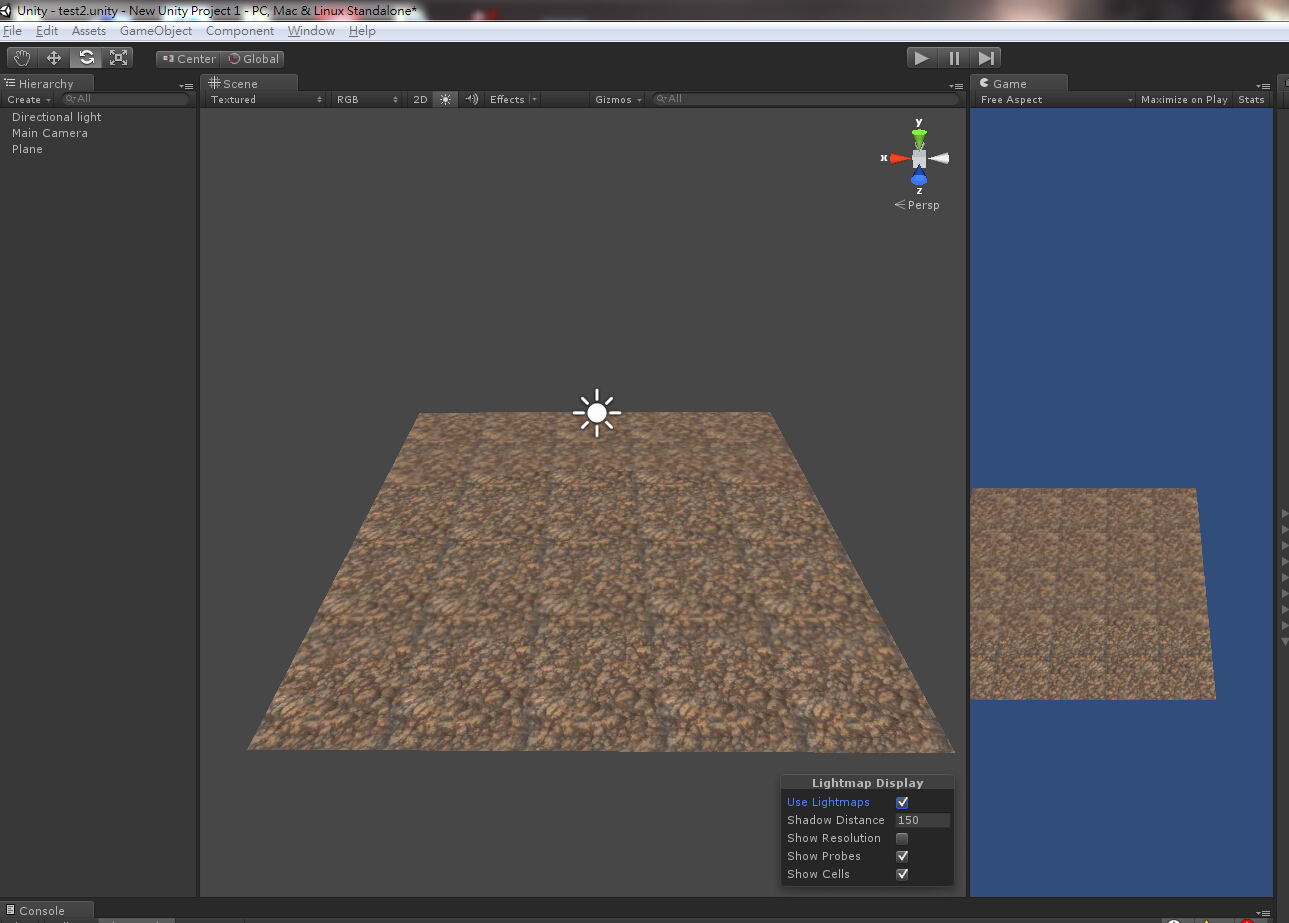Open the GameObject menu
The width and height of the screenshot is (1289, 923).
156,31
